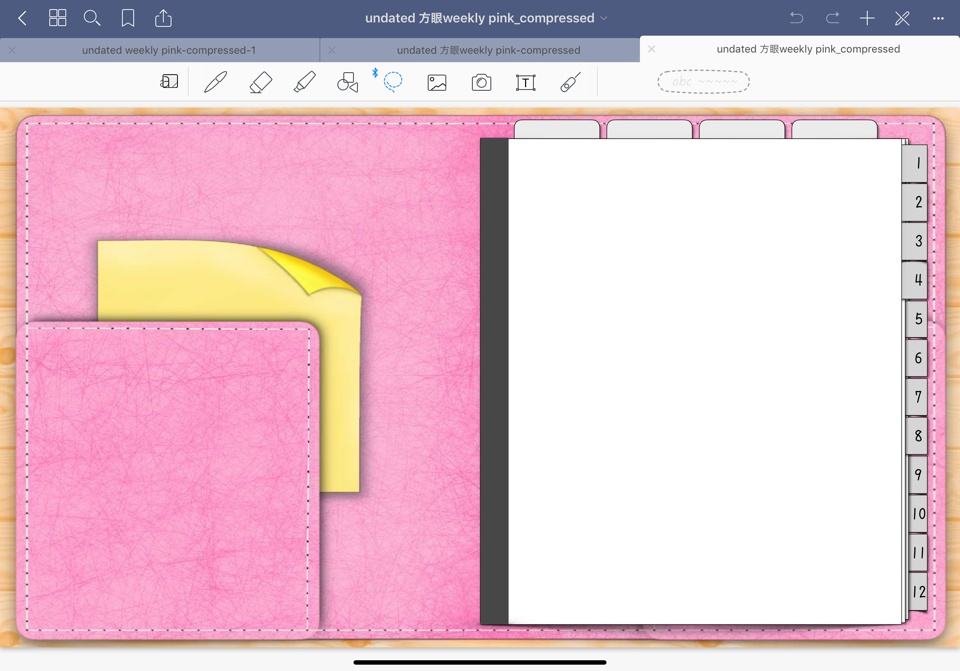Open the insert Image tool

pos(436,81)
